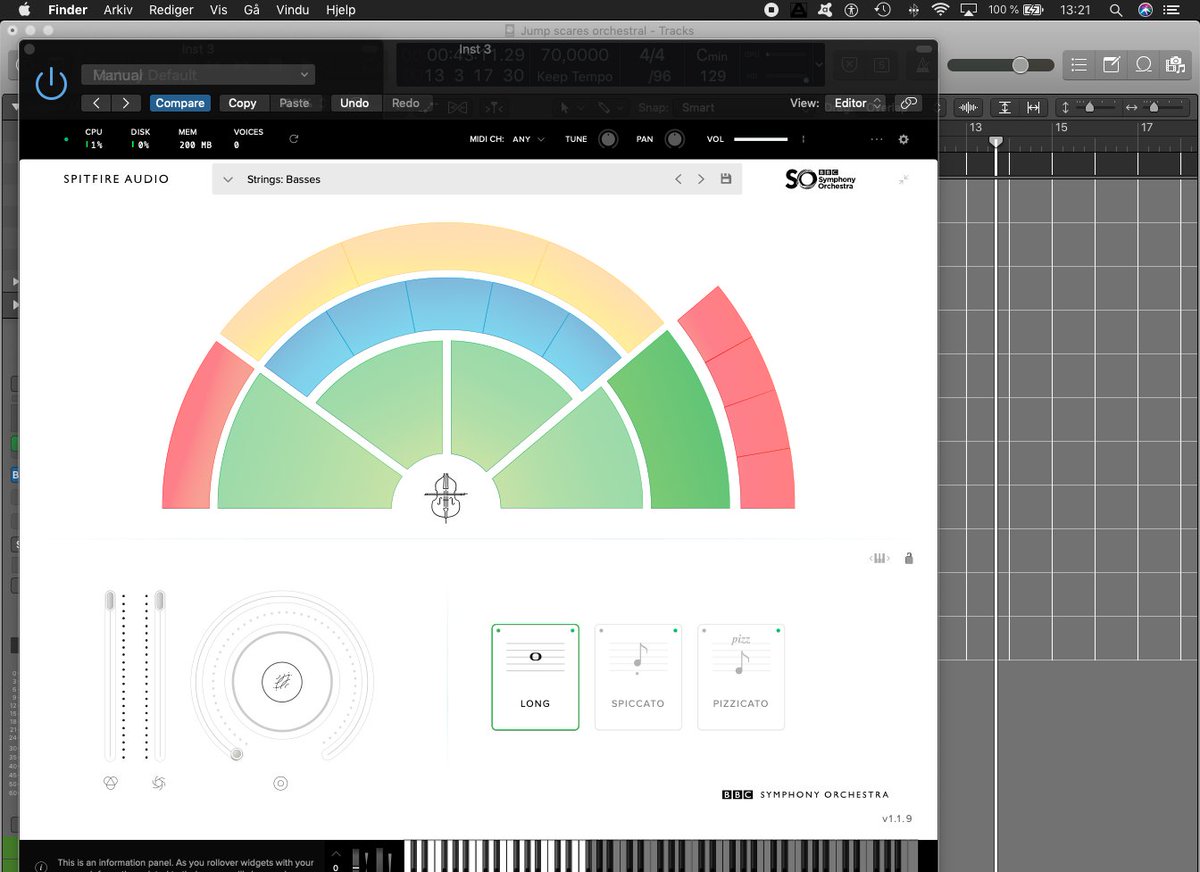The width and height of the screenshot is (1200, 872).
Task: Go to next preset with right arrow
Action: point(125,103)
